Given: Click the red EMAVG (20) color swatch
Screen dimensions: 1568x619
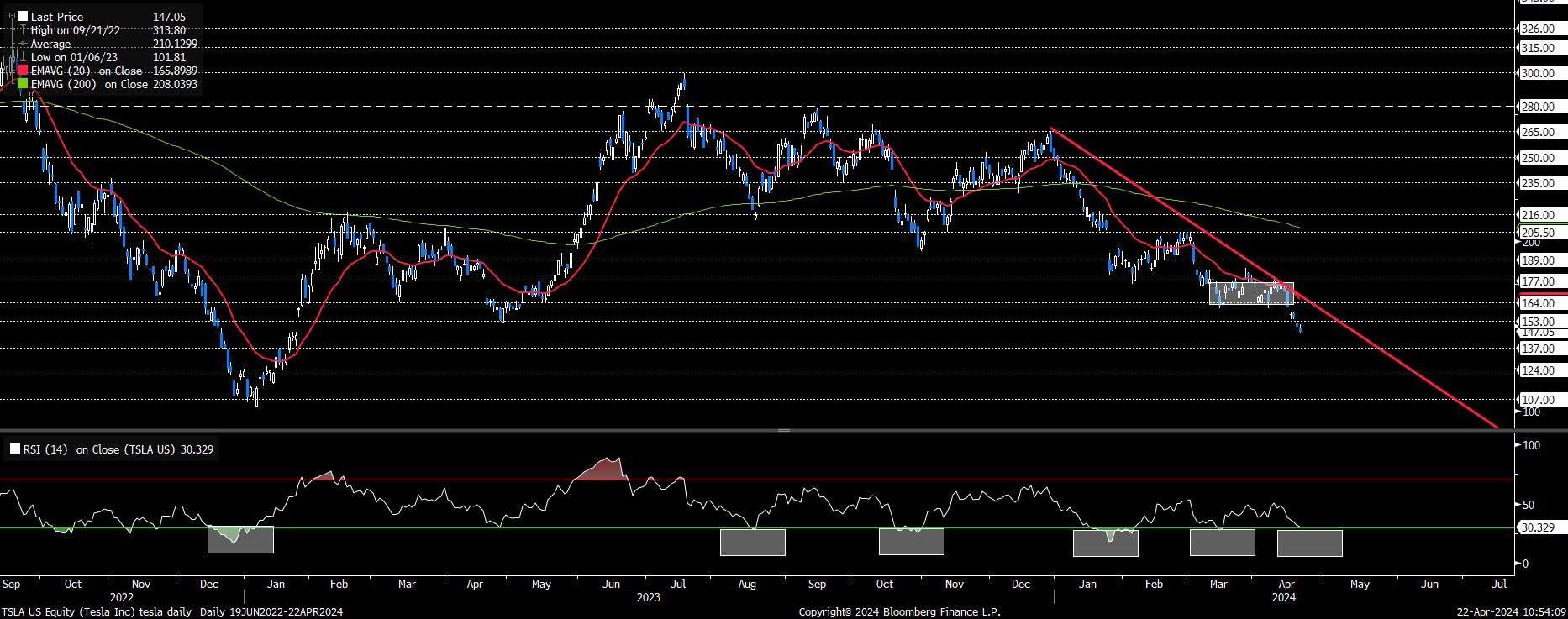Looking at the screenshot, I should point(23,71).
